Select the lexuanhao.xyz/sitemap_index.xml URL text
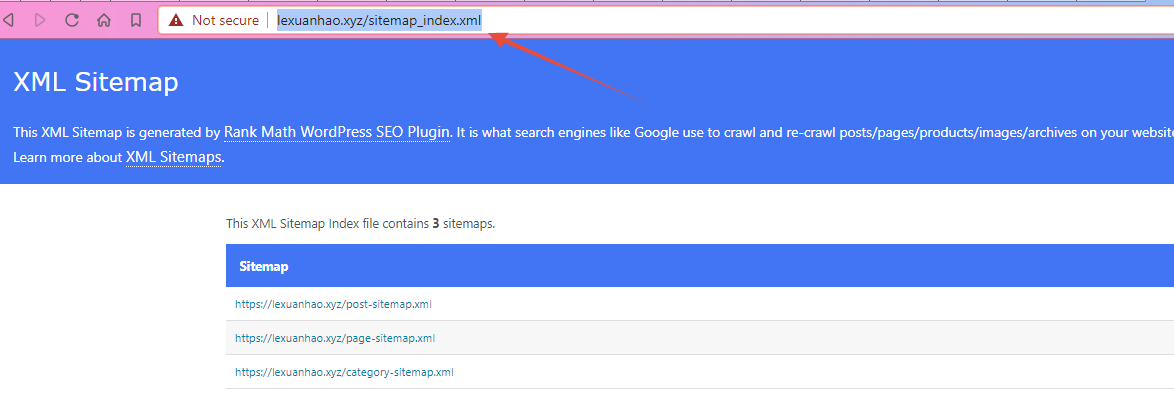This screenshot has height=418, width=1174. 379,20
